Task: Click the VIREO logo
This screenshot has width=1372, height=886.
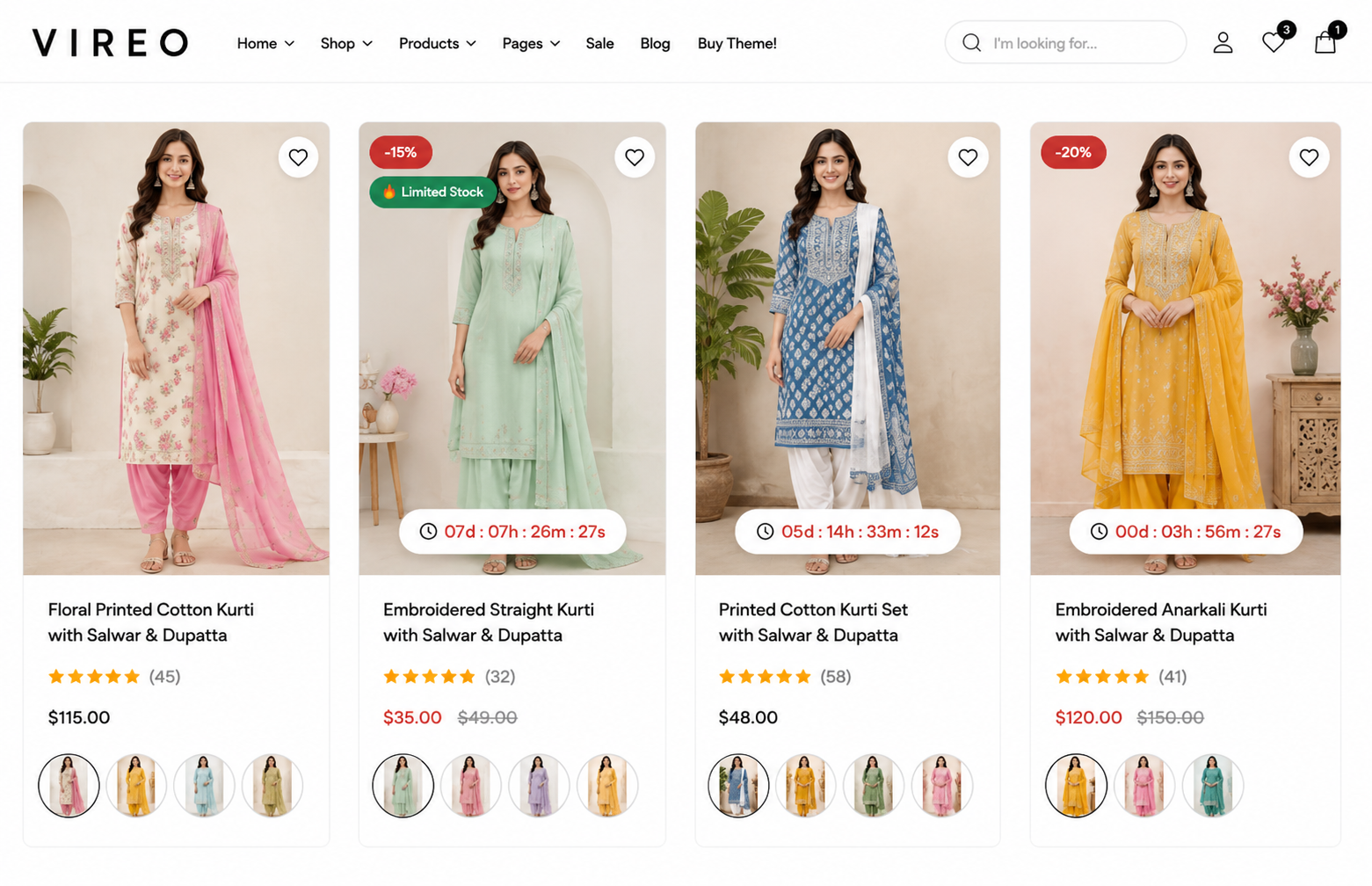Action: pyautogui.click(x=110, y=42)
